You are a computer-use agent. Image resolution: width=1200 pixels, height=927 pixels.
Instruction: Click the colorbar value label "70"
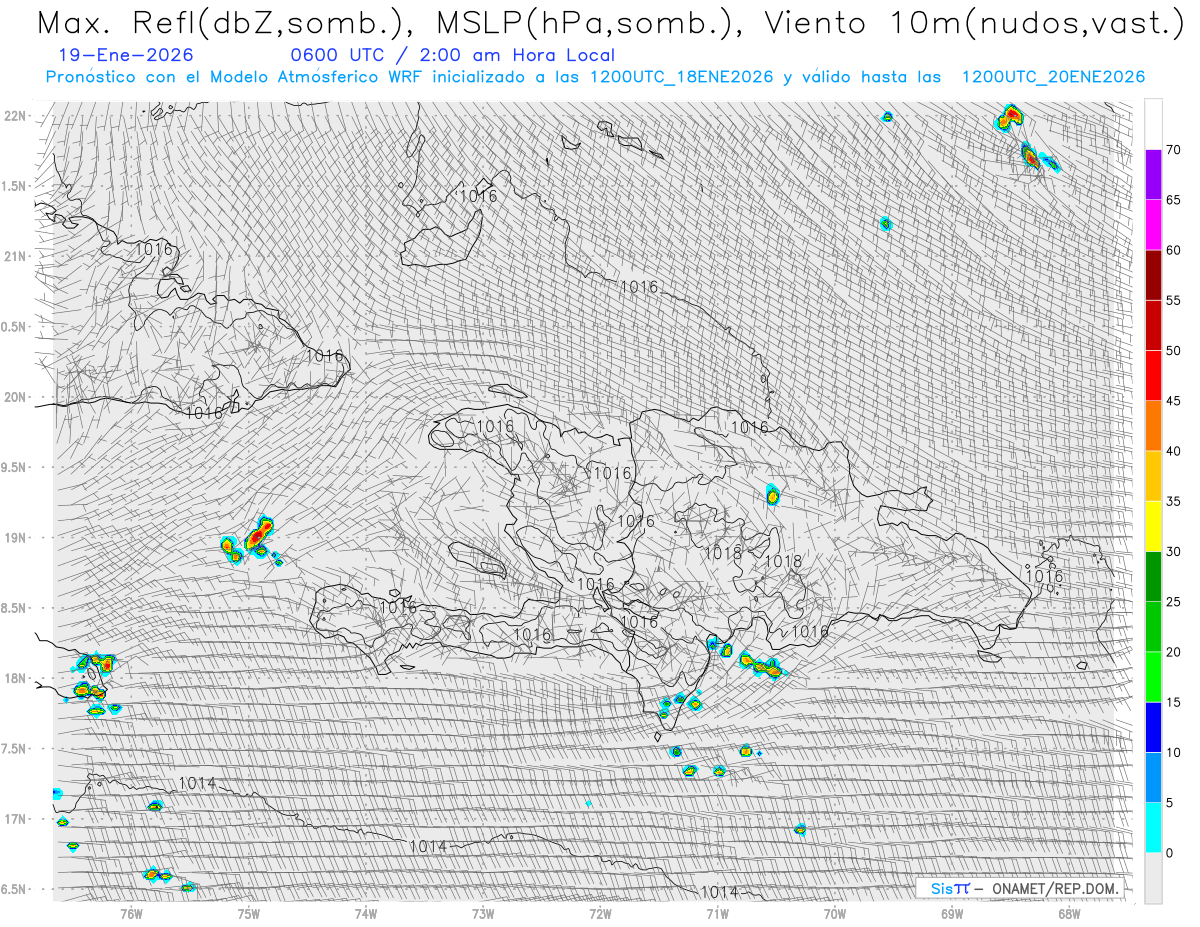pos(1174,150)
